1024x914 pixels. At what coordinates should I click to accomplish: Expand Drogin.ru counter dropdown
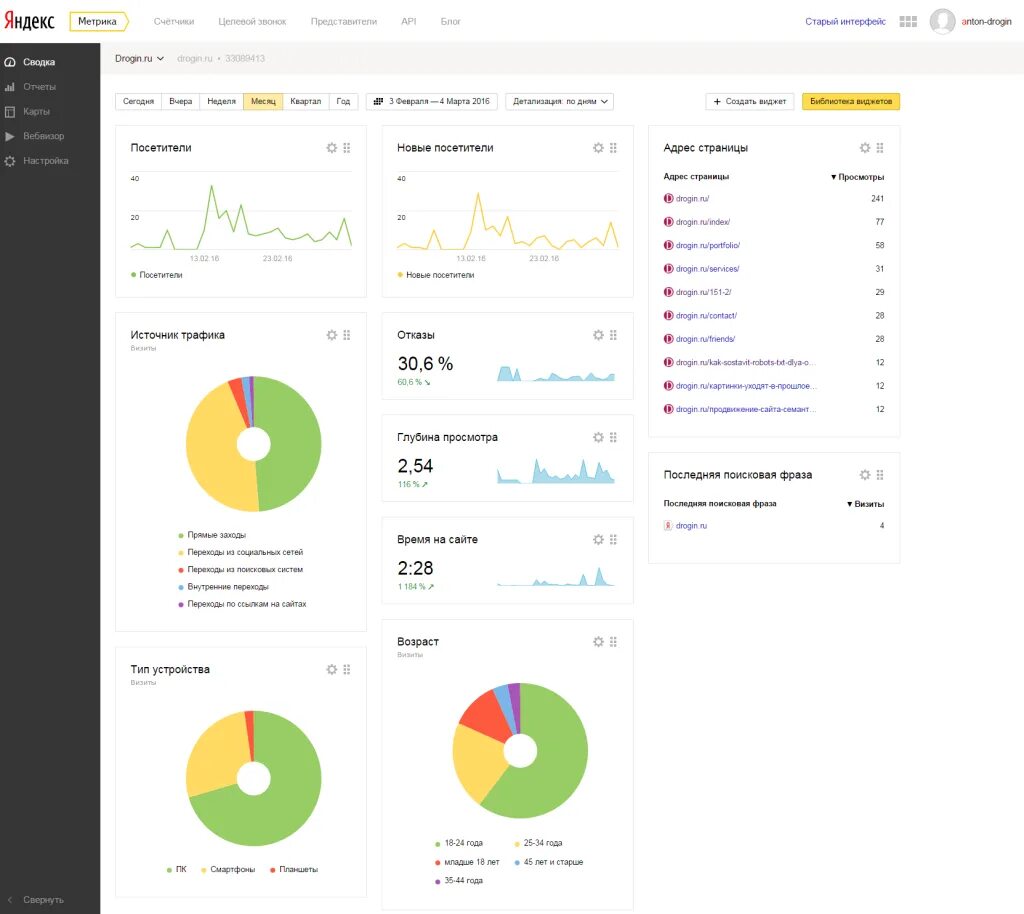click(x=139, y=58)
